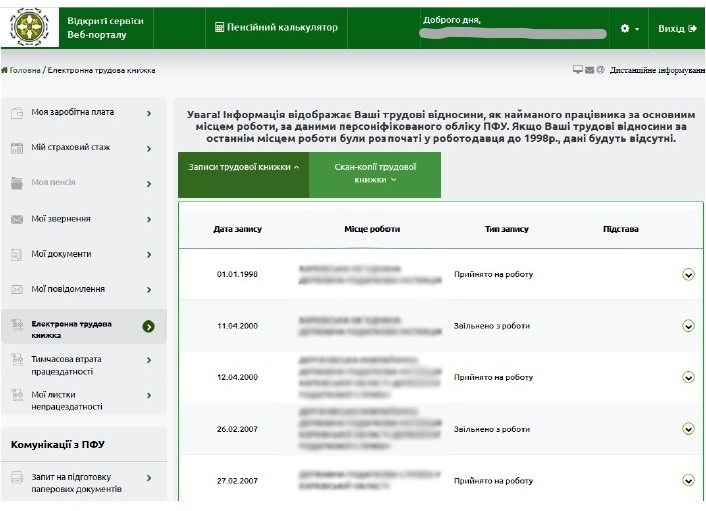Select date cell 11.04.2000
Viewport: 706px width, 511px height.
pyautogui.click(x=237, y=326)
